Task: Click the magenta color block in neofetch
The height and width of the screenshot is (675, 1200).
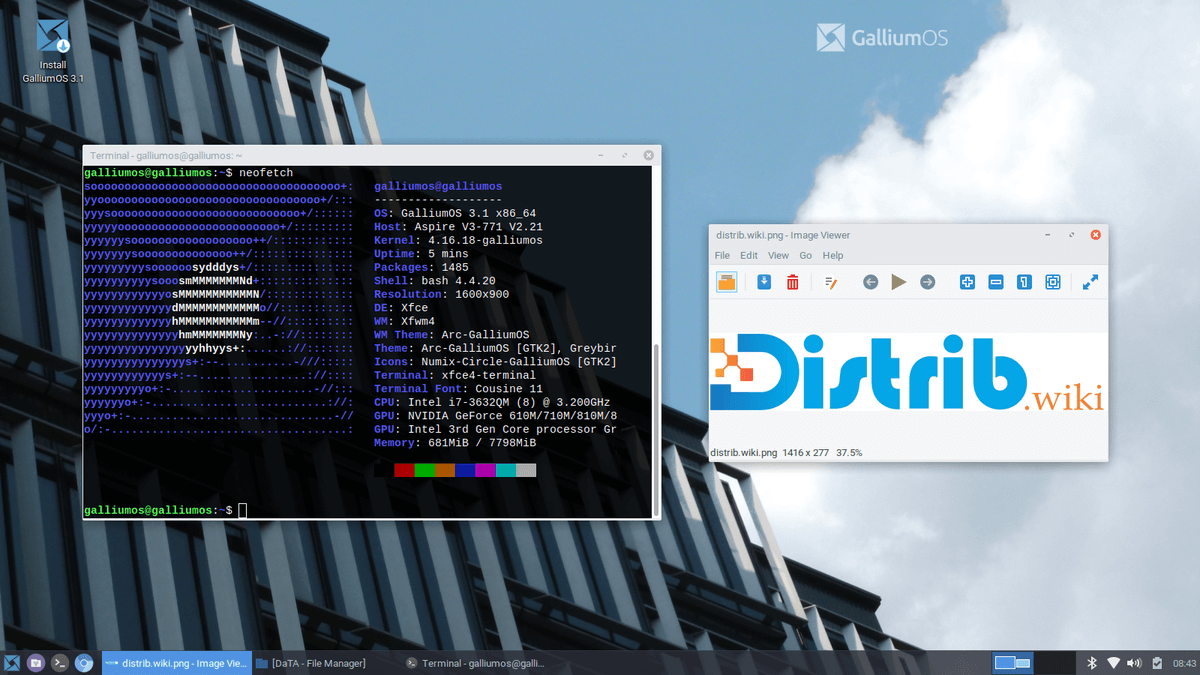Action: coord(485,470)
